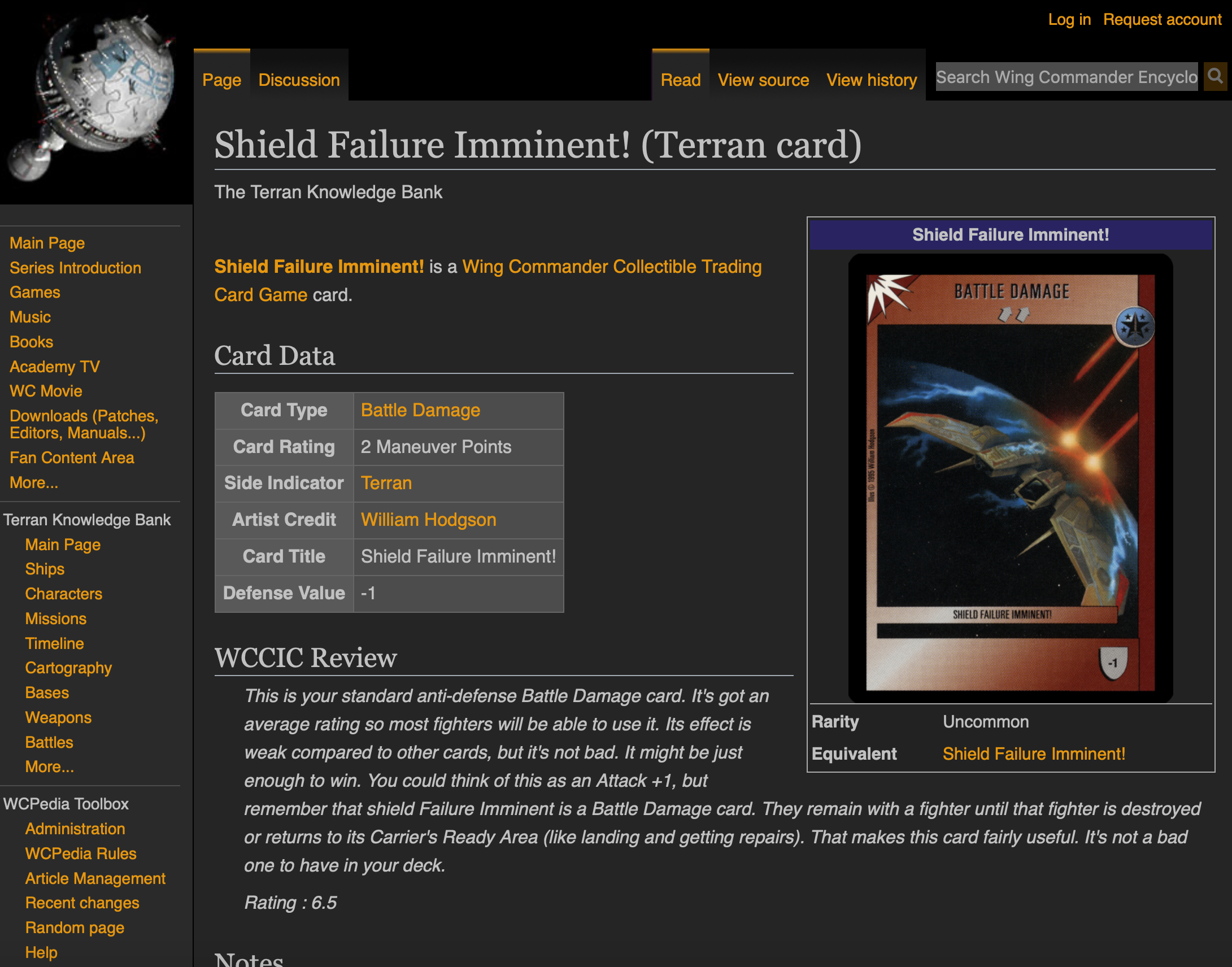Open the View source tab

click(x=763, y=80)
